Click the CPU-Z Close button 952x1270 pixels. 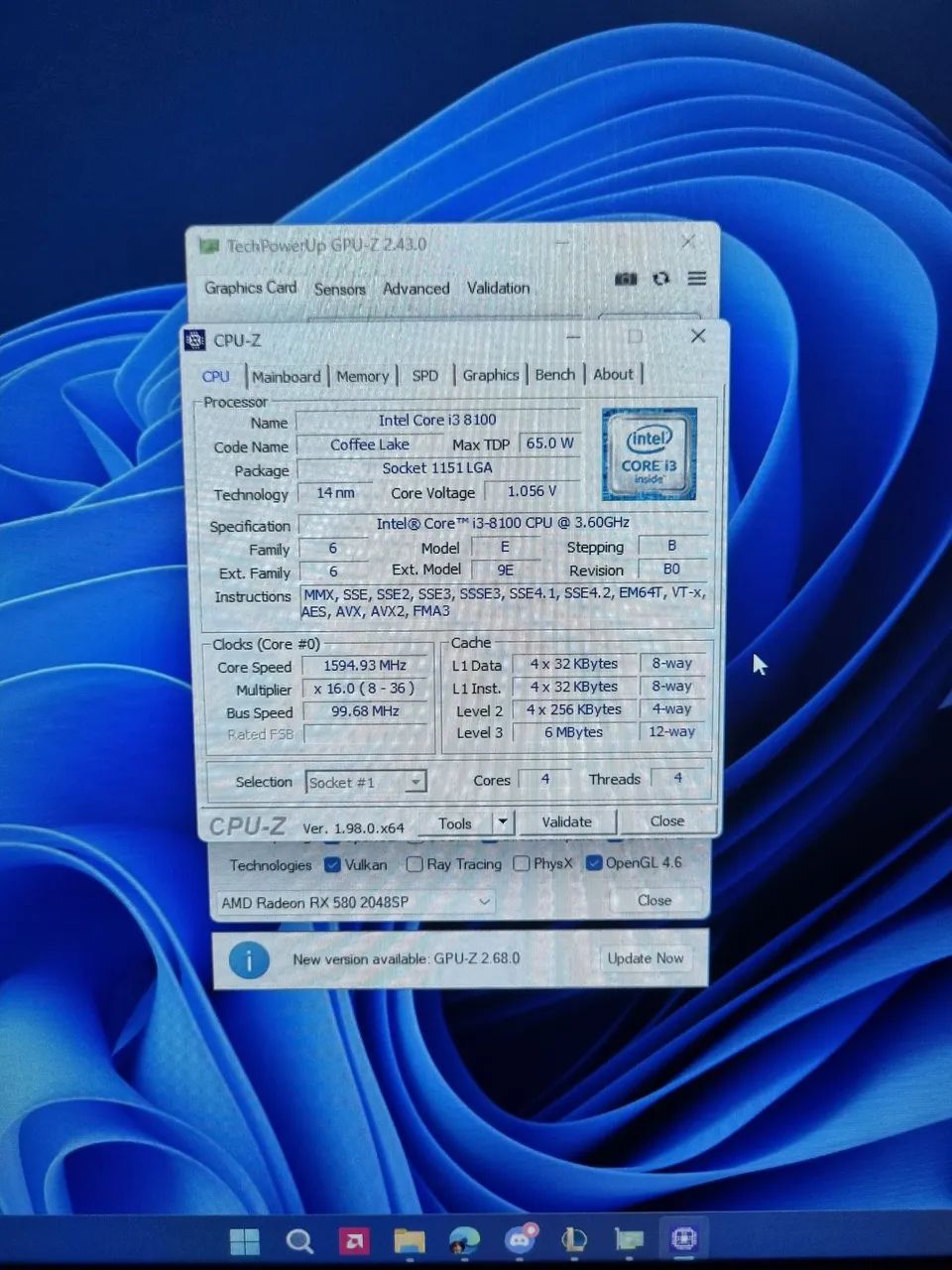point(666,822)
